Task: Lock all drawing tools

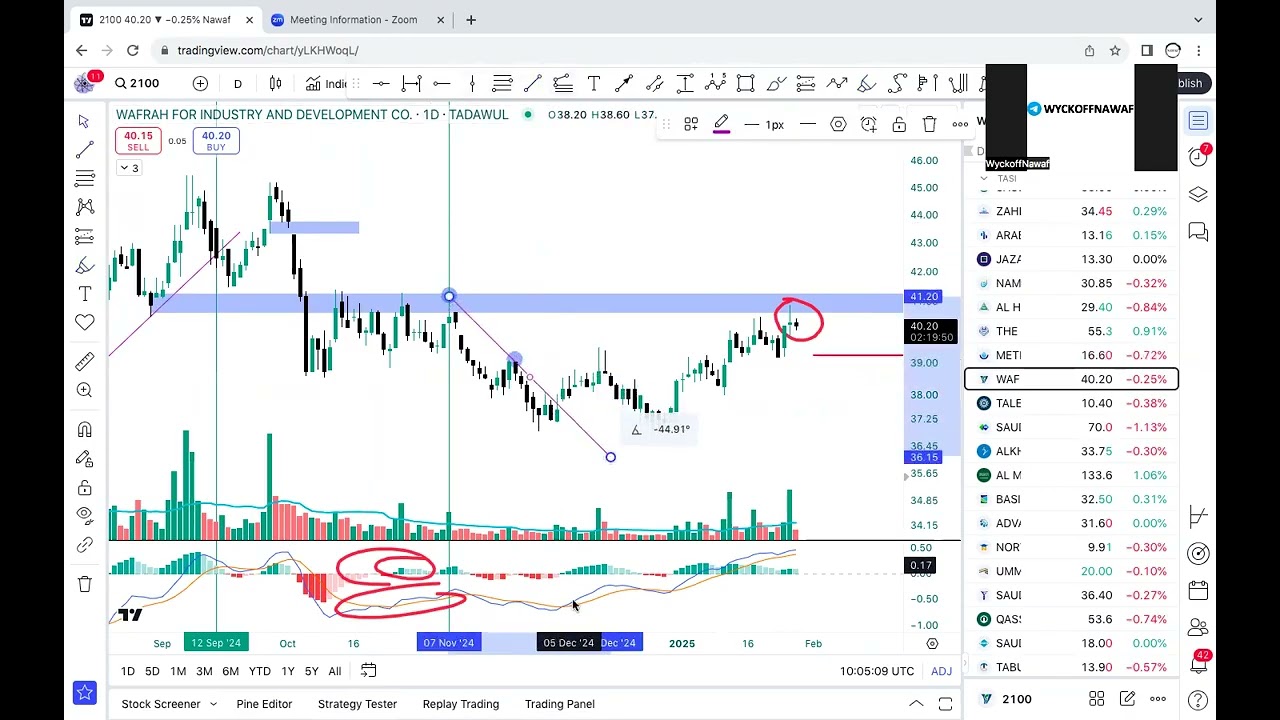Action: [x=84, y=487]
